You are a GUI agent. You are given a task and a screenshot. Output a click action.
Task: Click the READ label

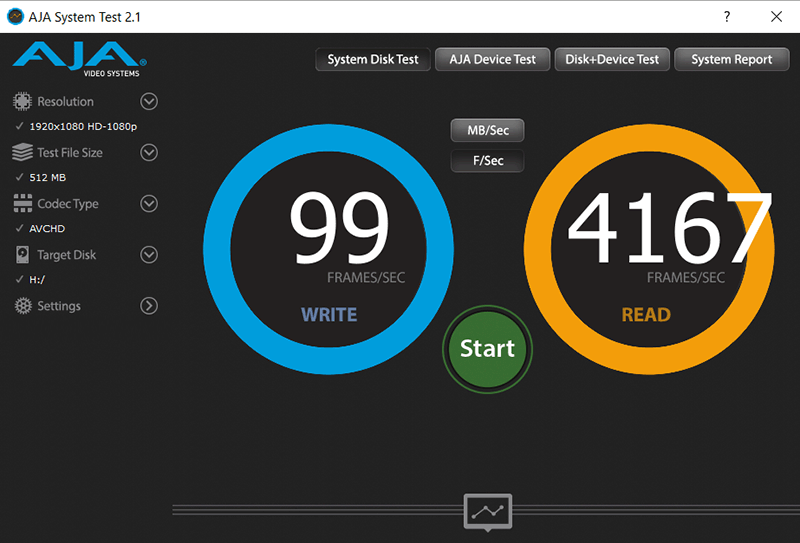[x=646, y=314]
